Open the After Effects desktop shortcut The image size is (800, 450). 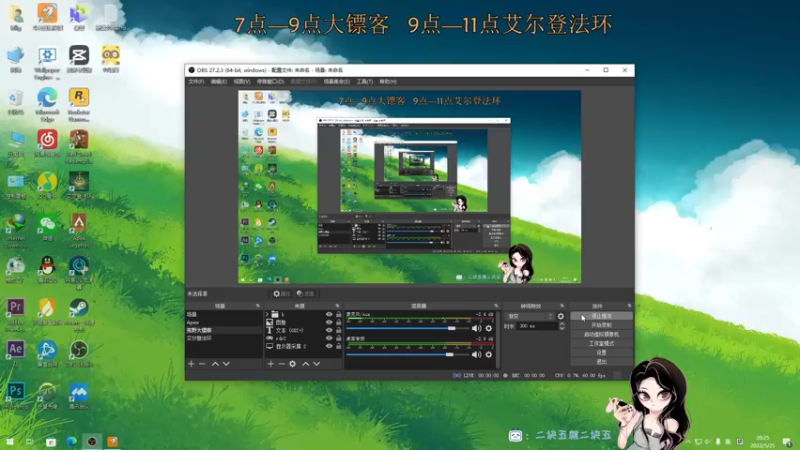(x=16, y=354)
